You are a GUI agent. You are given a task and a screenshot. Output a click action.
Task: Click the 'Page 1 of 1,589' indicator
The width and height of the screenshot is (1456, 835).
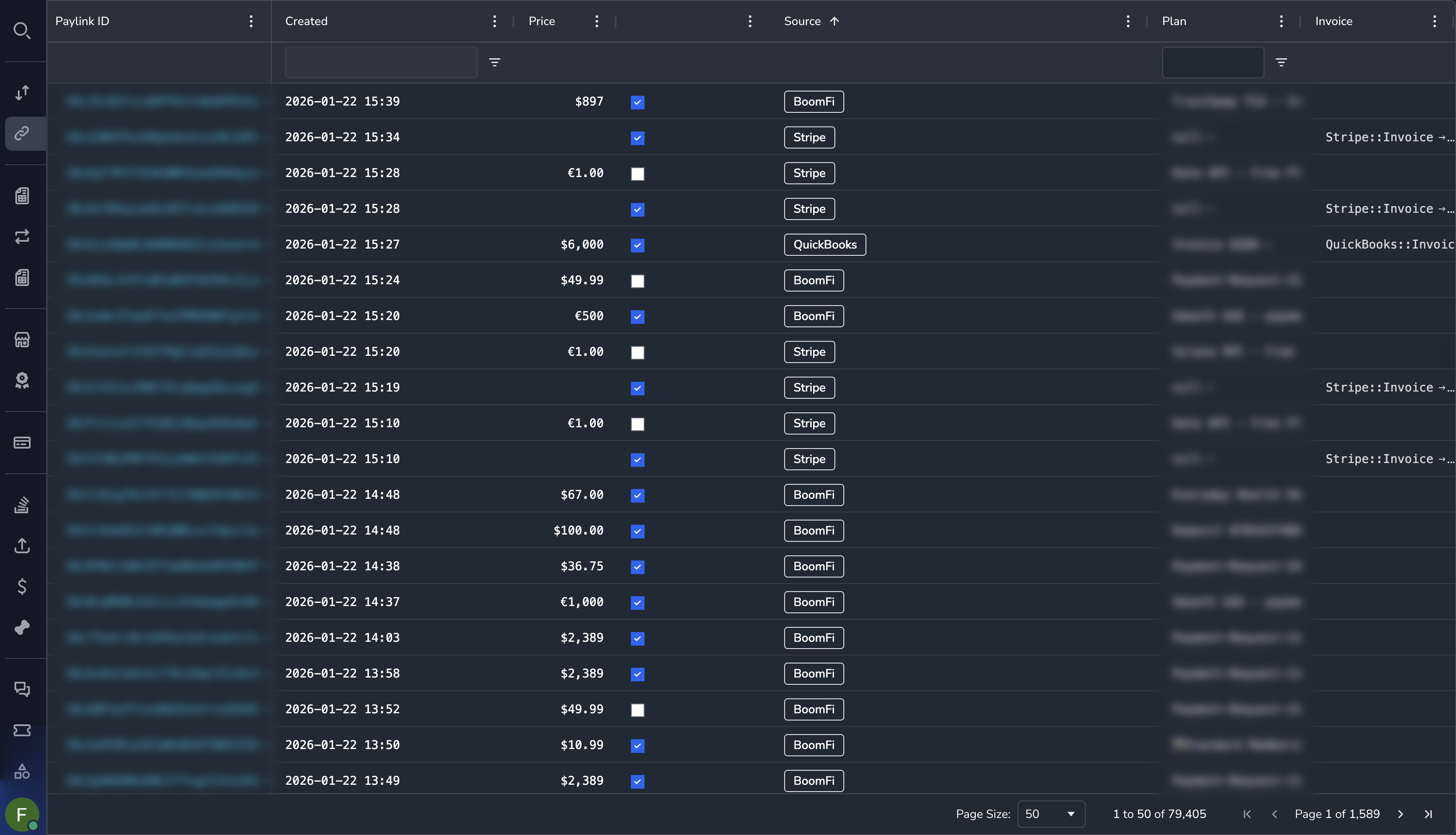pyautogui.click(x=1337, y=814)
